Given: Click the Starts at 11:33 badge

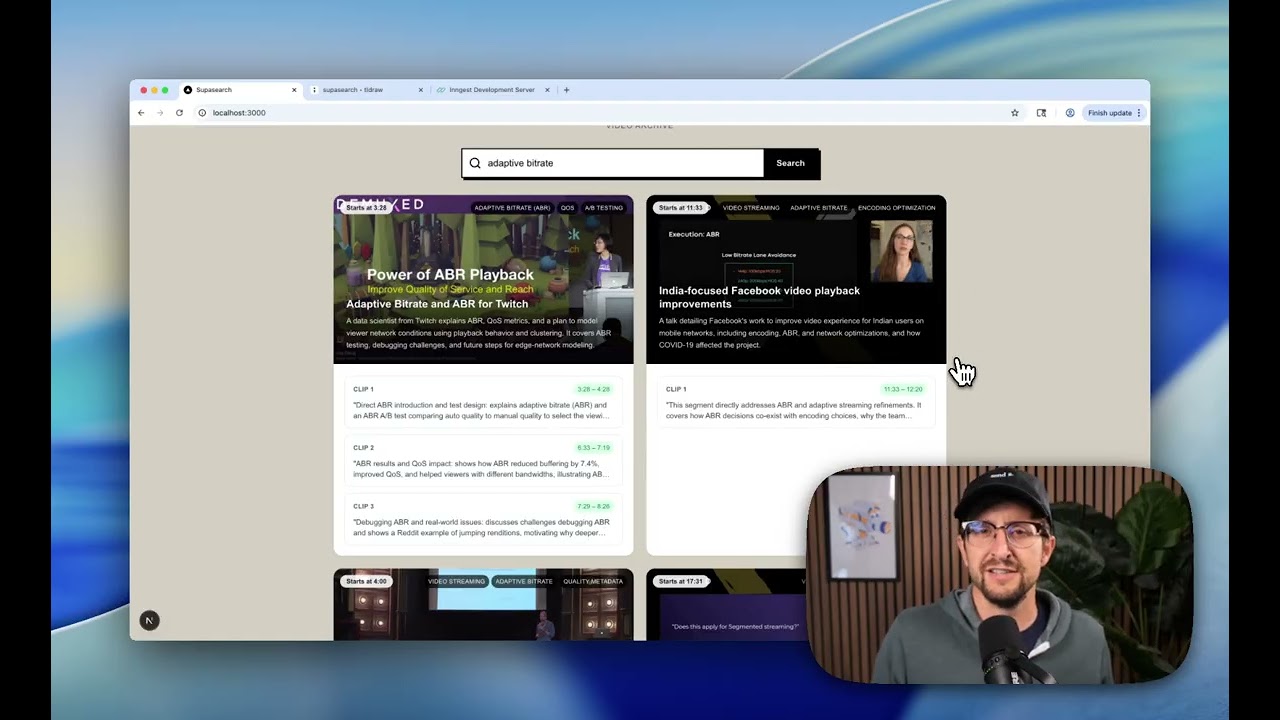Looking at the screenshot, I should tap(681, 208).
